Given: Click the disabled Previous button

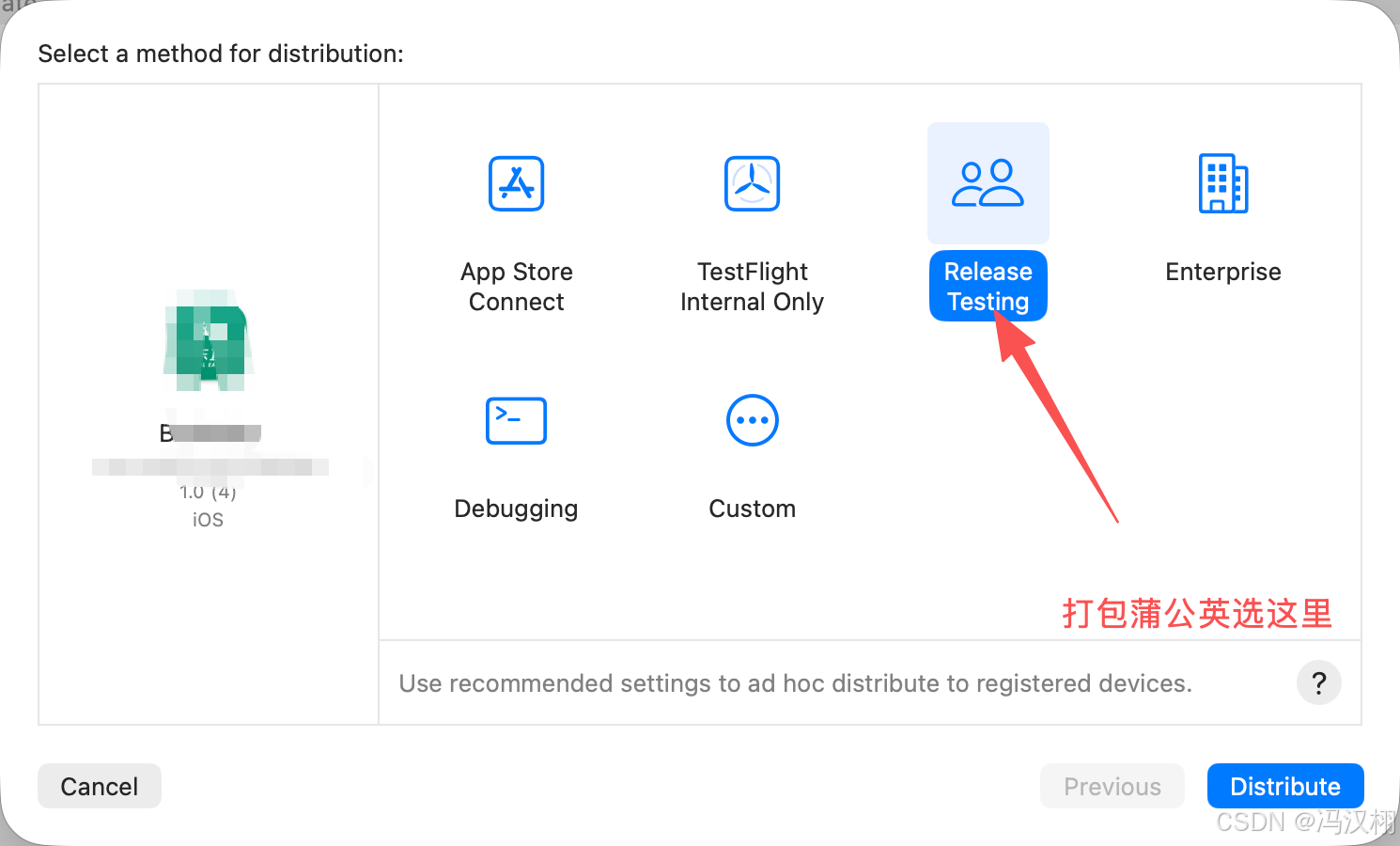Looking at the screenshot, I should [x=1112, y=786].
